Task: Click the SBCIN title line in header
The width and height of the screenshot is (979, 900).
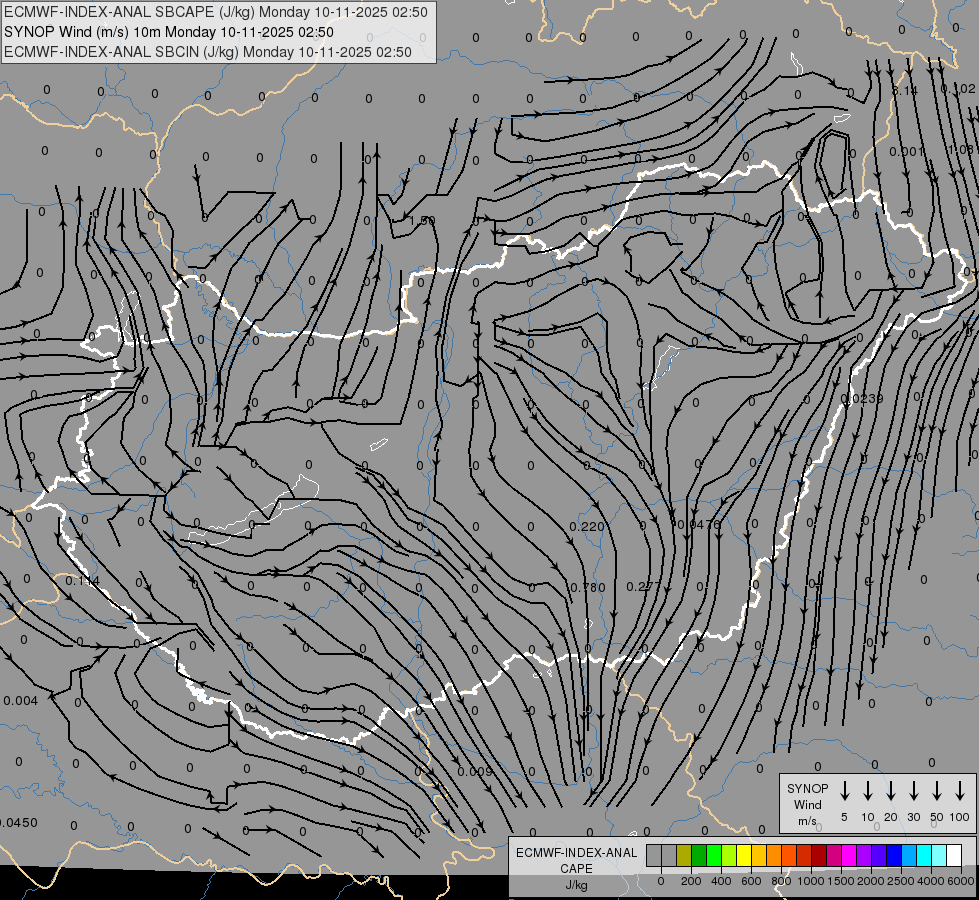Action: tap(208, 52)
